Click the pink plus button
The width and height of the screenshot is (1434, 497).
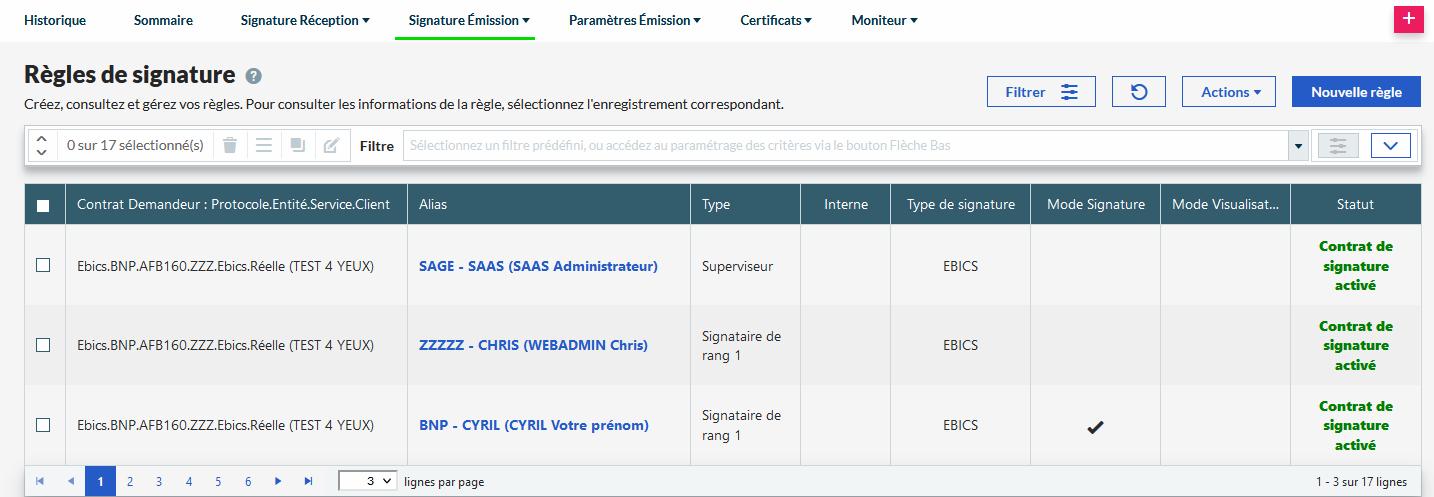(1408, 19)
